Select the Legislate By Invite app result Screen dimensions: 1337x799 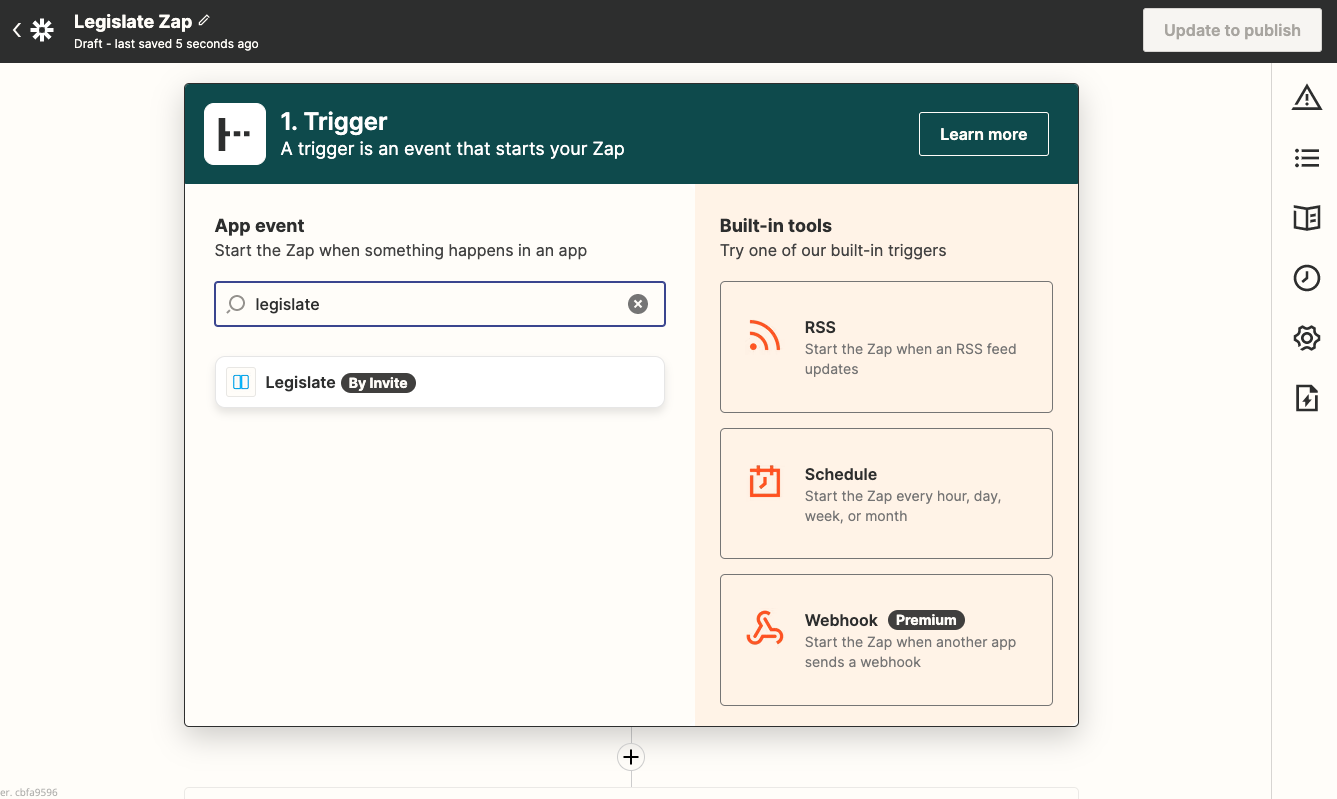coord(440,382)
